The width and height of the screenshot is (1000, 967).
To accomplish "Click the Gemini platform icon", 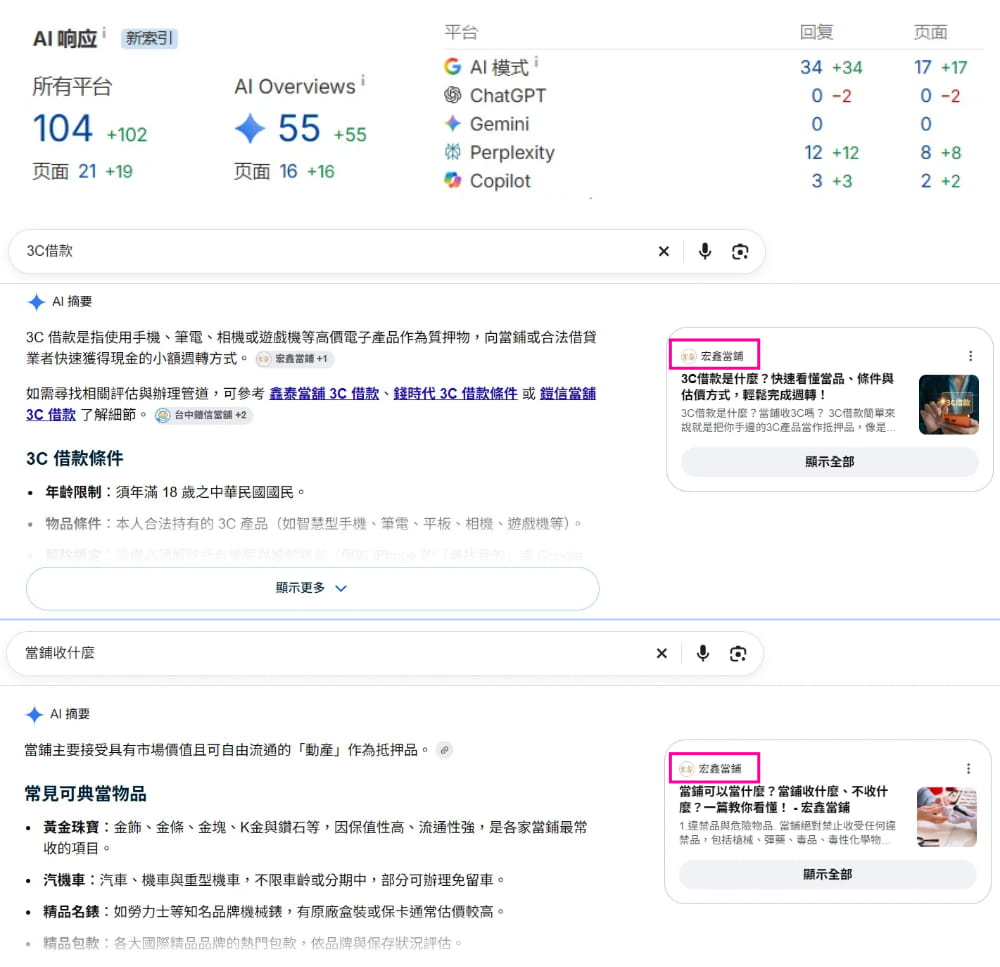I will [x=453, y=123].
